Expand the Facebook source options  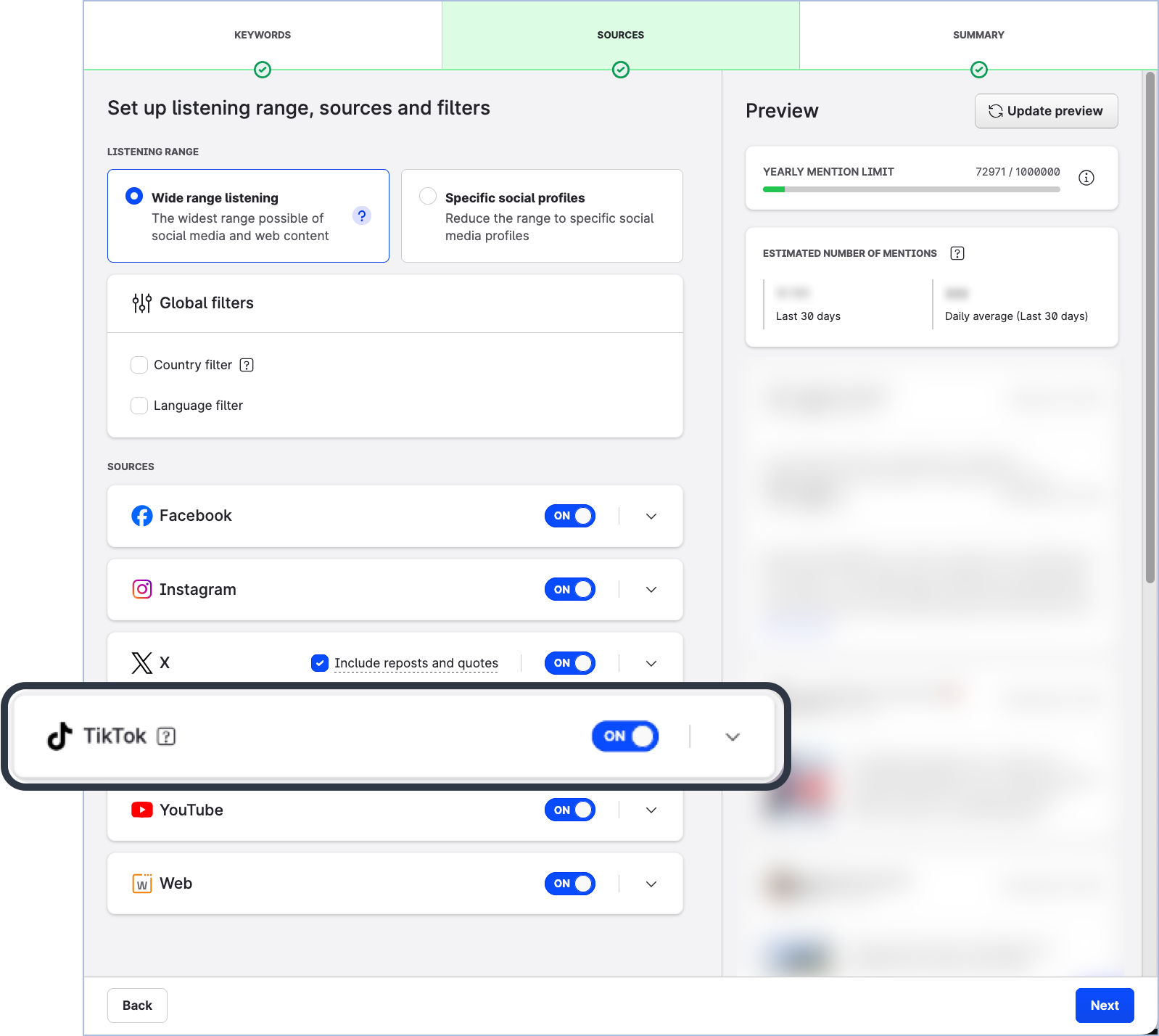[651, 517]
